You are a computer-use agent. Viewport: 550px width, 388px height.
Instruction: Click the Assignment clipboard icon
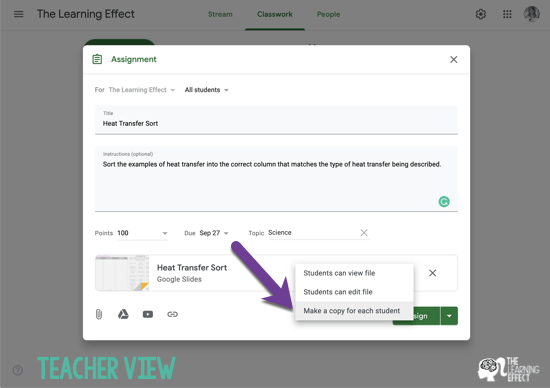click(x=97, y=59)
